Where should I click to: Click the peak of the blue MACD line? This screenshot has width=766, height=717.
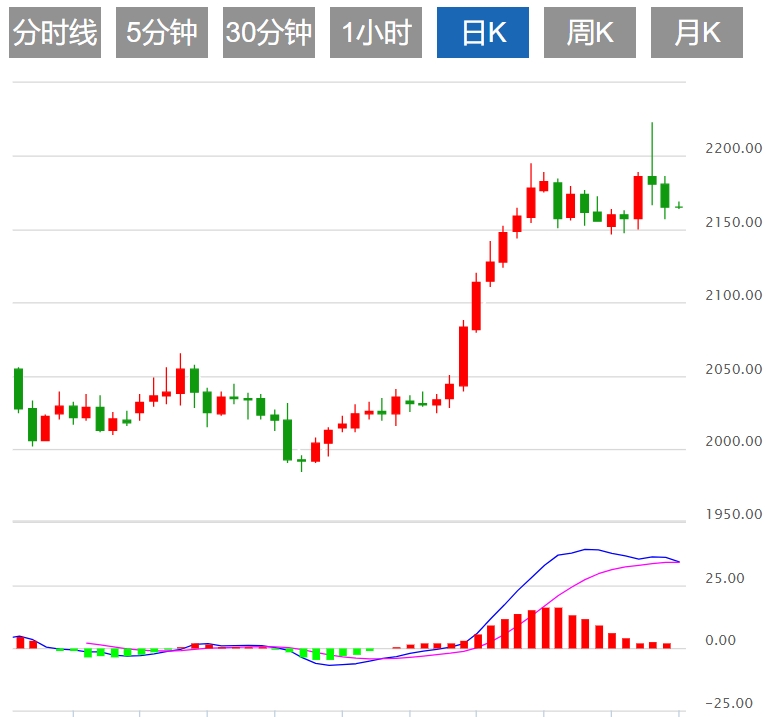[588, 549]
